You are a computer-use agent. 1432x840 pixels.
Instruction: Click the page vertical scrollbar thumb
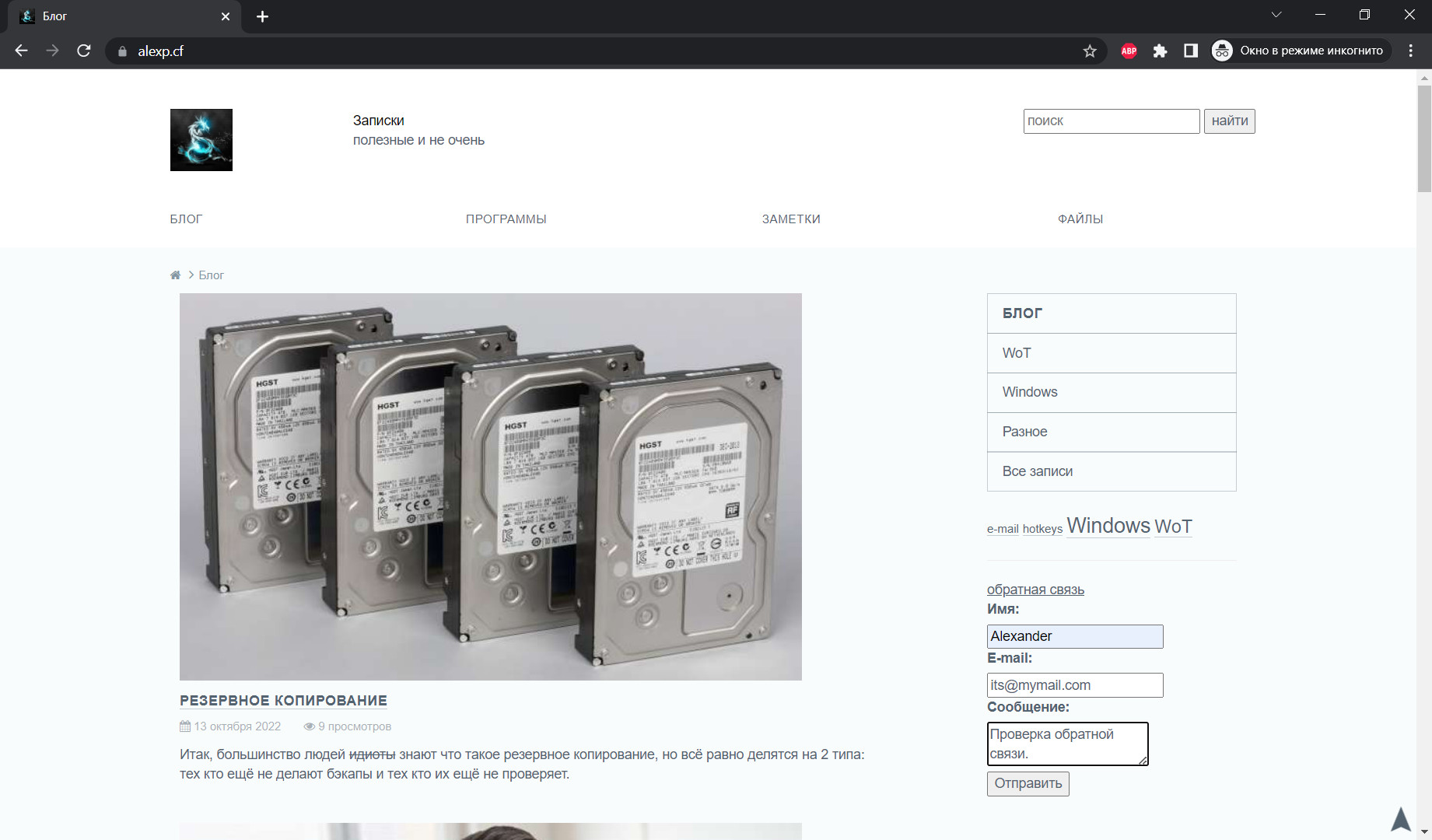tap(1424, 138)
